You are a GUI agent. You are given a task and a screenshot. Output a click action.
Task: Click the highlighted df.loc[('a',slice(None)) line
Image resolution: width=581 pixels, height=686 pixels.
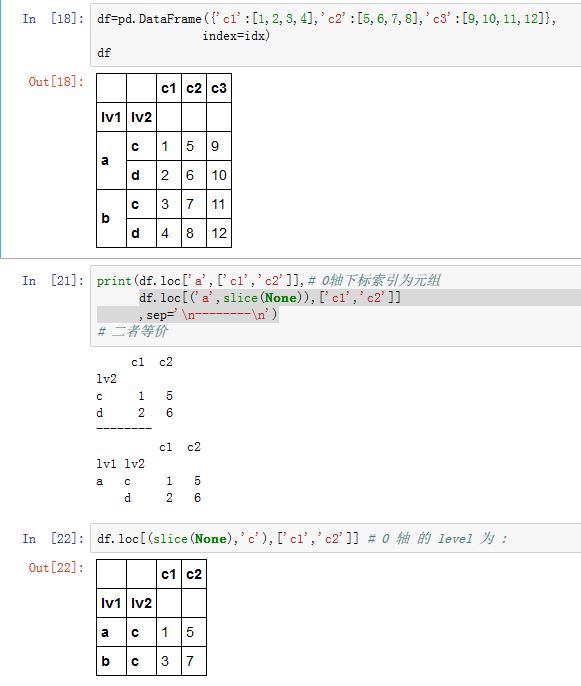[270, 298]
